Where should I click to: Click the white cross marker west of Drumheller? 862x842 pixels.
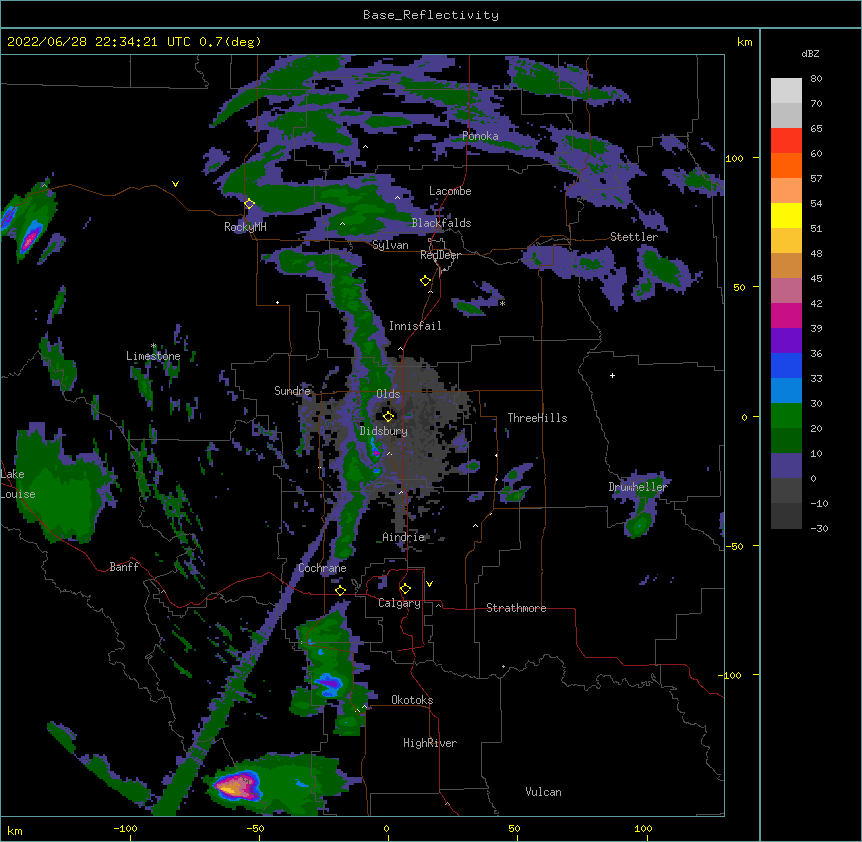612,375
